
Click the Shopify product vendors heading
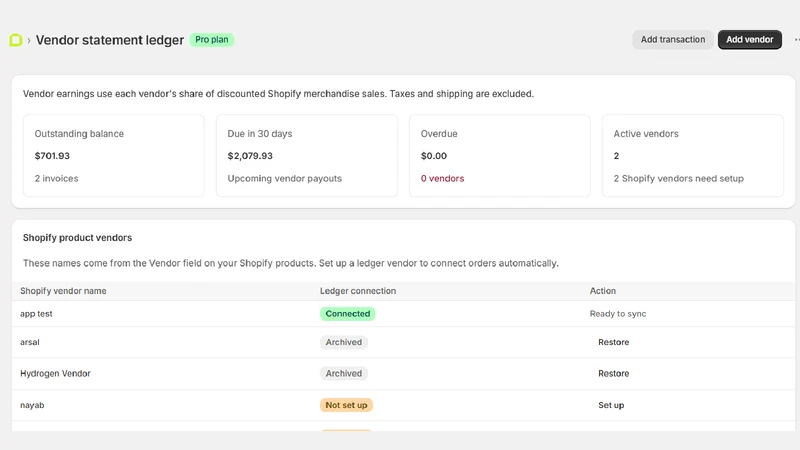click(x=77, y=238)
